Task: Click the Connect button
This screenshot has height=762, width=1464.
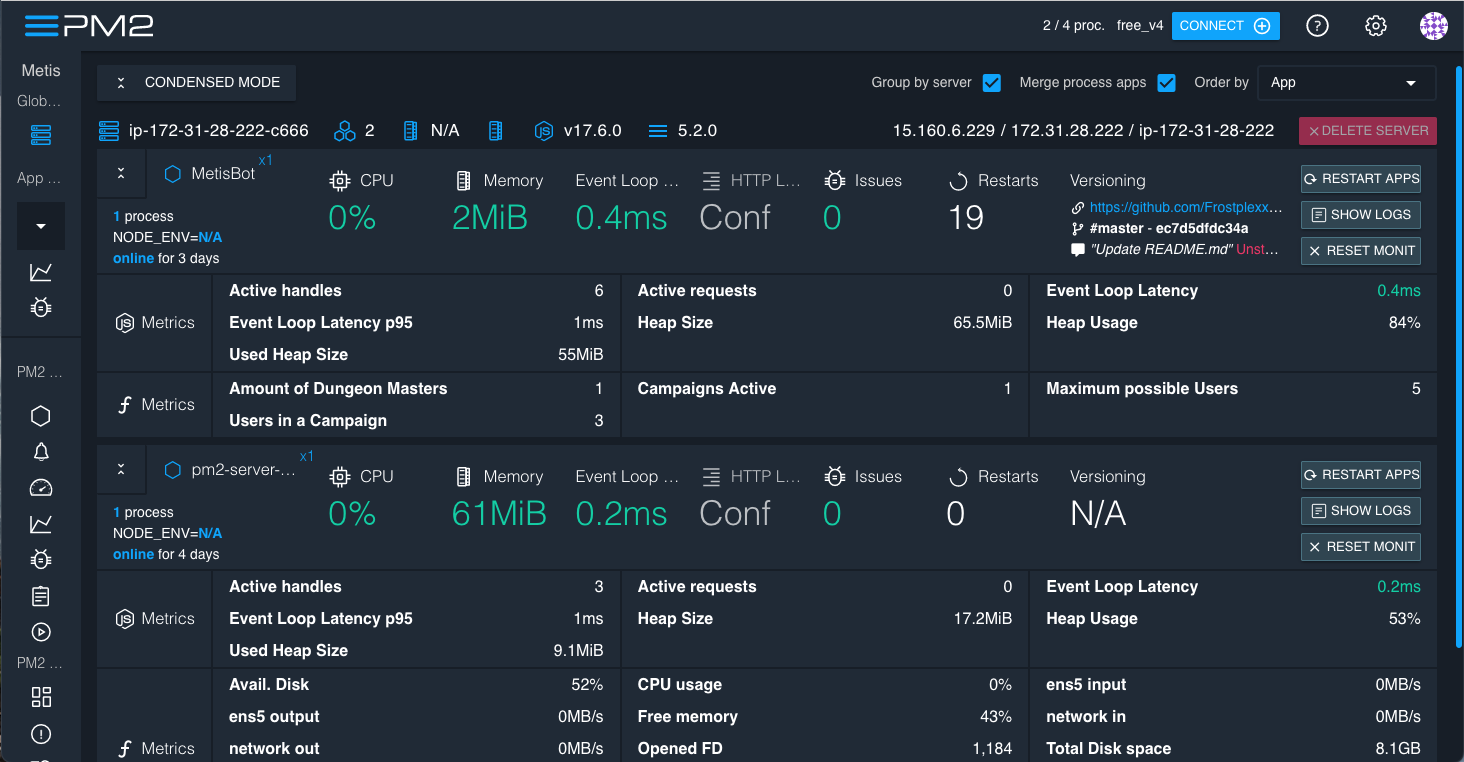Action: 1226,26
